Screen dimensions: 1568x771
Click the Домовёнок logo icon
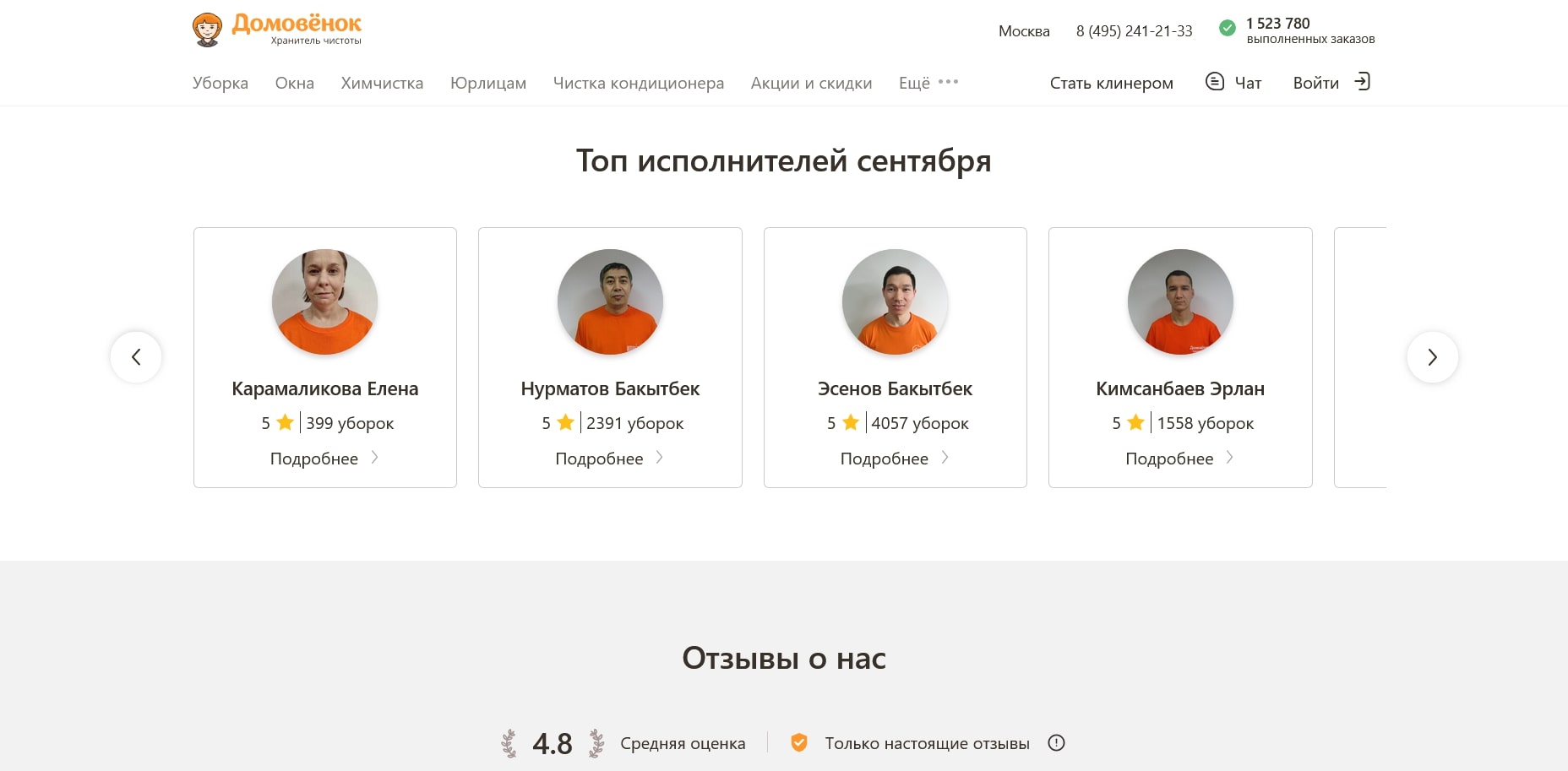205,28
